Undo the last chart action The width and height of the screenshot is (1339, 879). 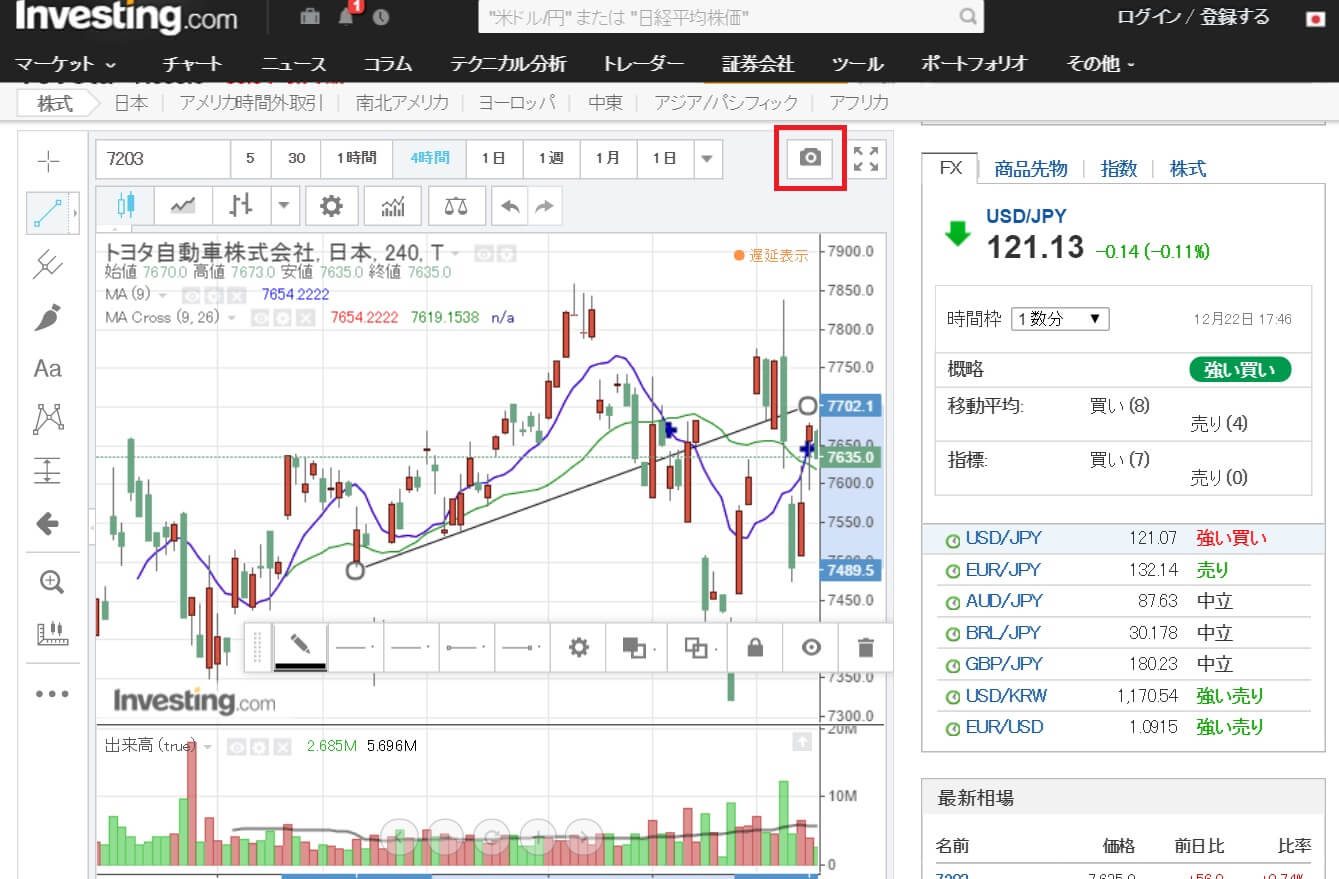(510, 206)
